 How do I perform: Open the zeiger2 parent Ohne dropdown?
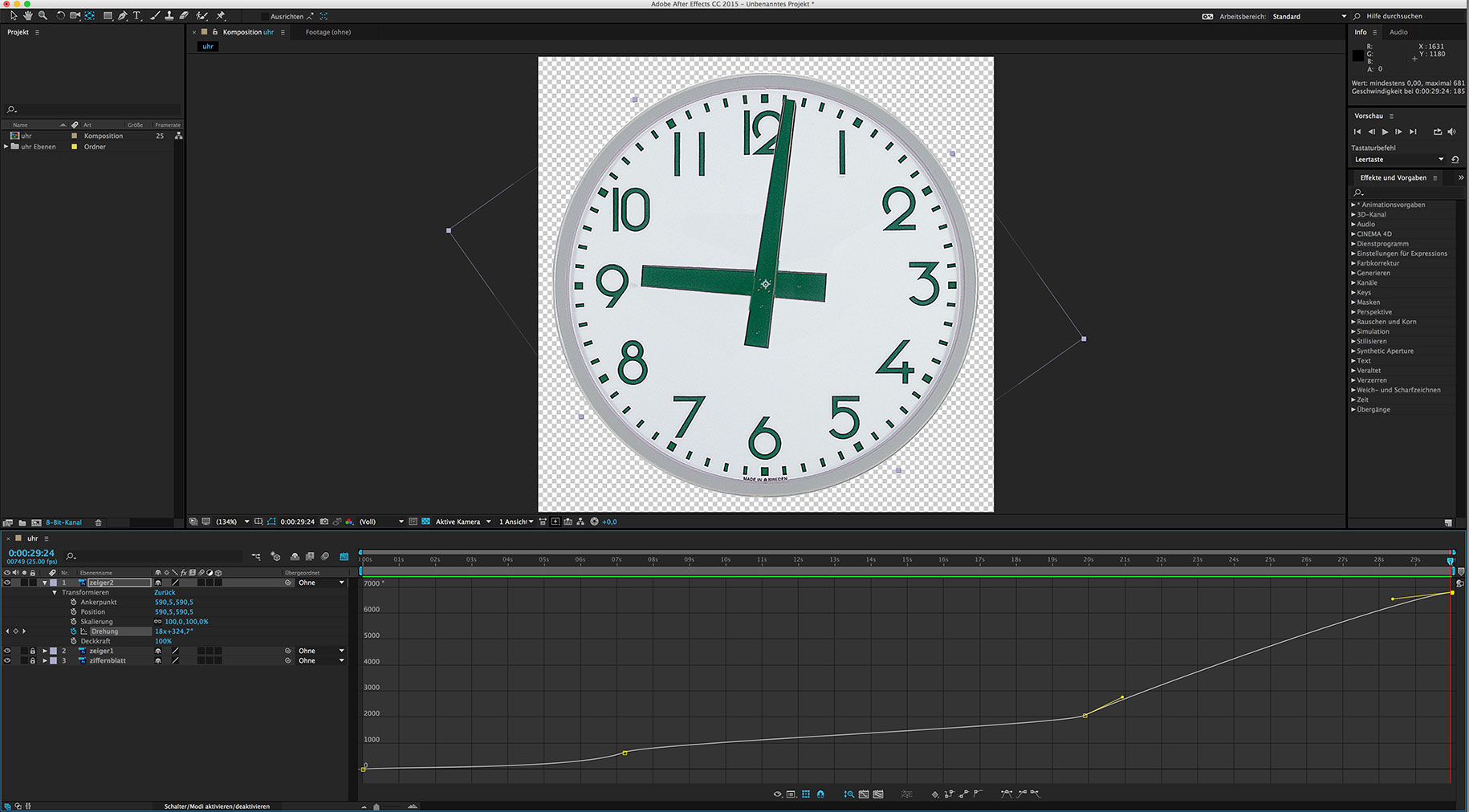[x=321, y=583]
